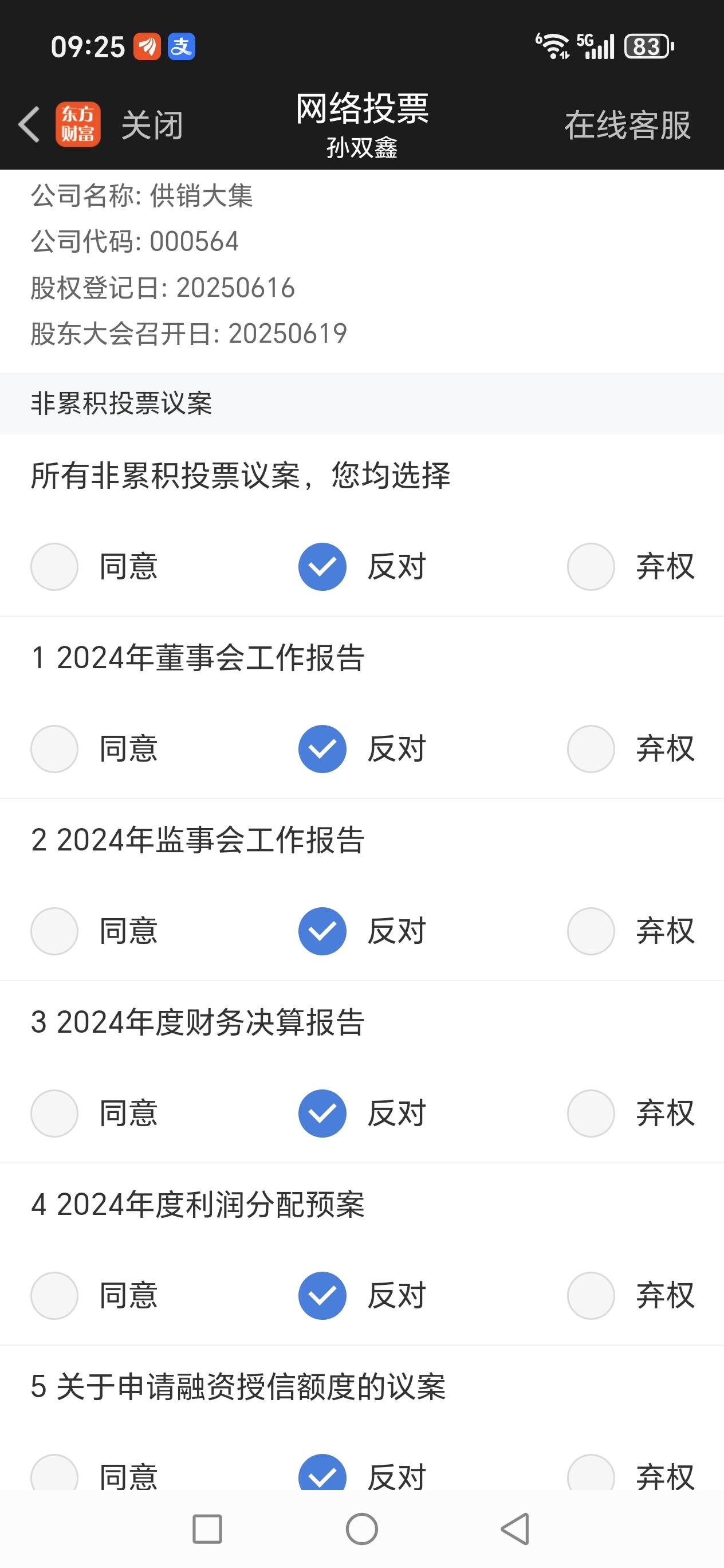The height and width of the screenshot is (1568, 724).
Task: Tap Android home circle button
Action: tap(362, 1529)
